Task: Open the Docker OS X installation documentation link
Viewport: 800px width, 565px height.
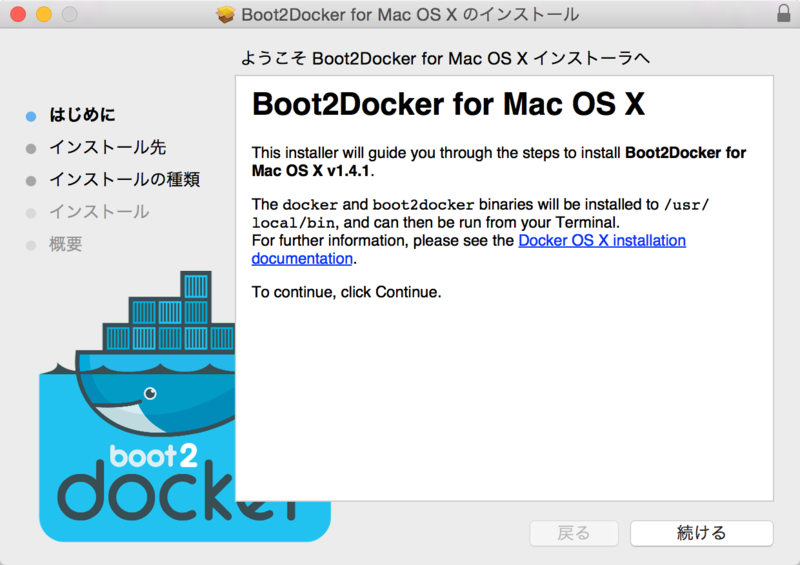Action: [602, 240]
